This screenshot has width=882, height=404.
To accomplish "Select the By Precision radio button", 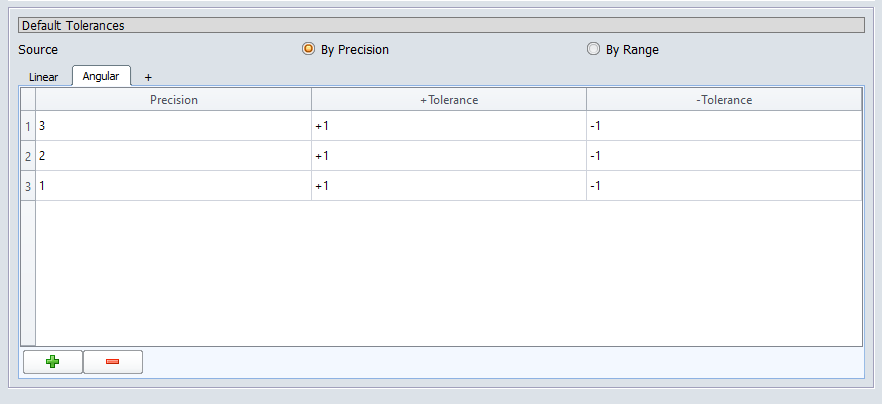I will coord(308,49).
